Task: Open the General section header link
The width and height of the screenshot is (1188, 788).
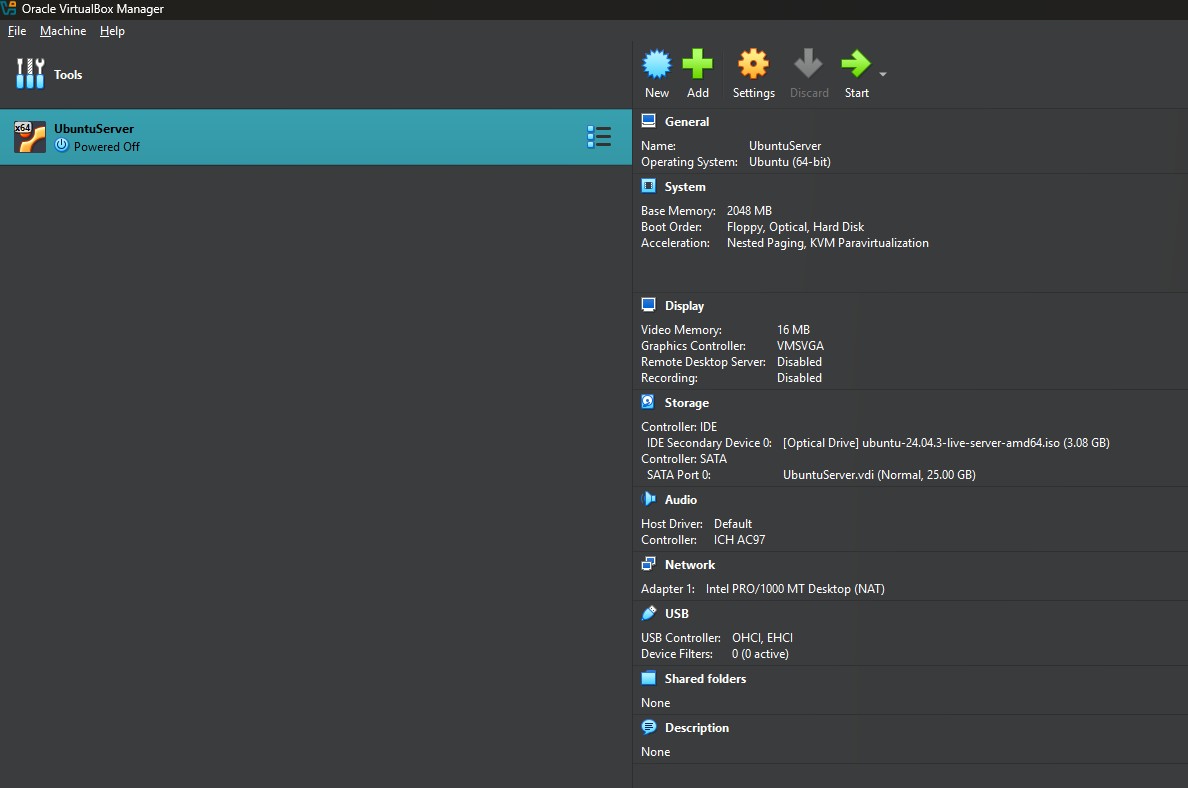Action: tap(686, 122)
